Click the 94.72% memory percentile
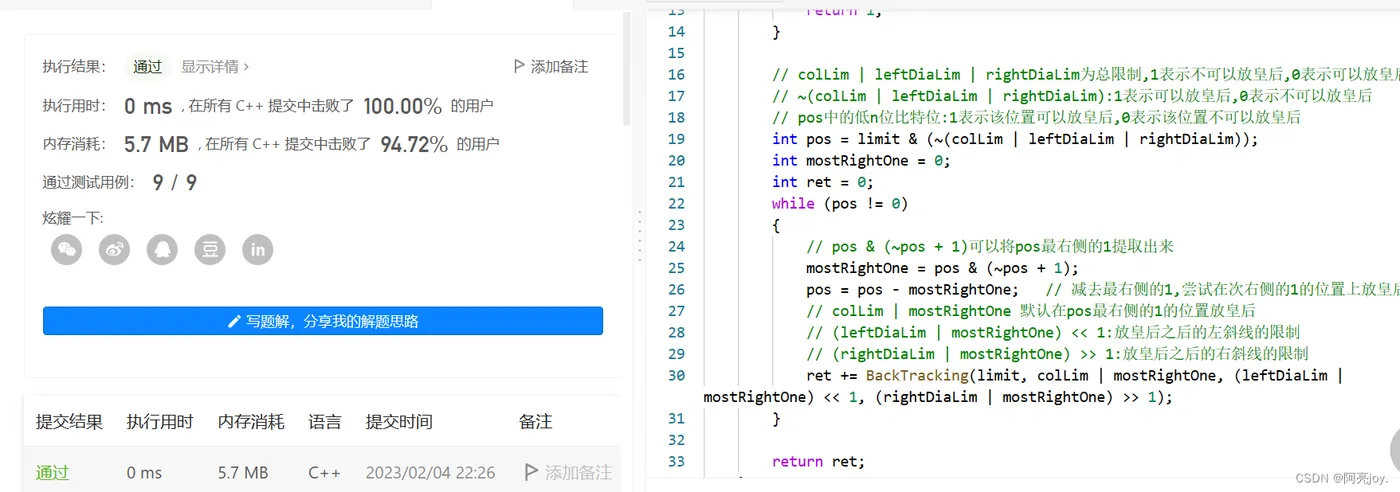This screenshot has width=1400, height=492. (x=414, y=144)
